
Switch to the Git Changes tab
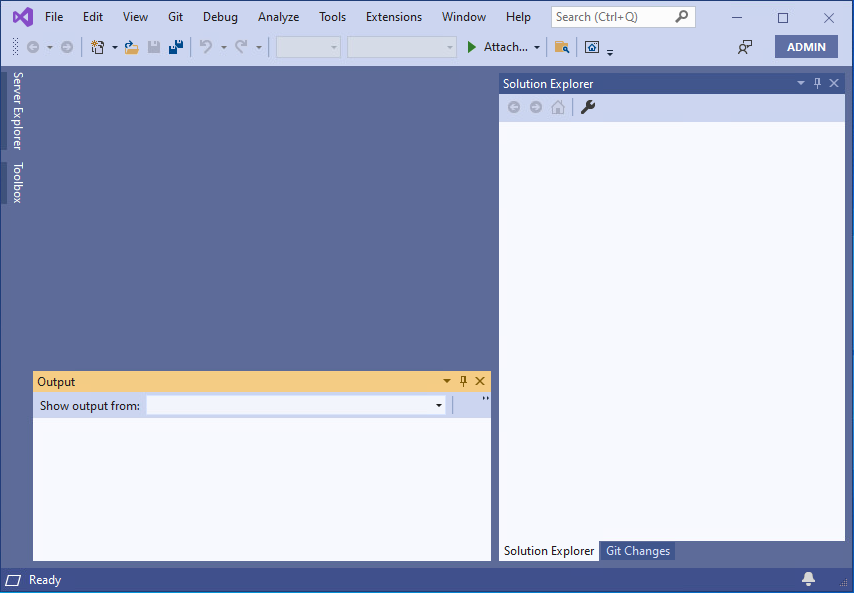pyautogui.click(x=637, y=551)
